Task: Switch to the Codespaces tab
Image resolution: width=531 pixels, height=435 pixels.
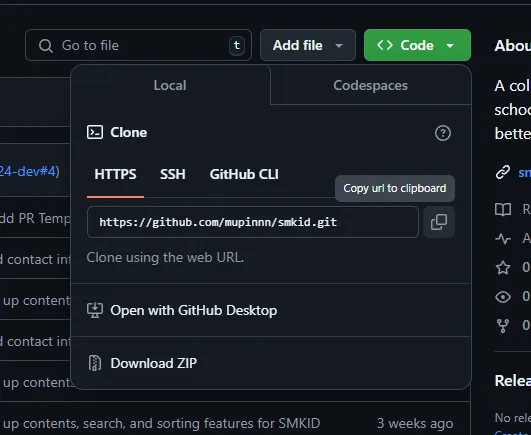Action: [370, 85]
